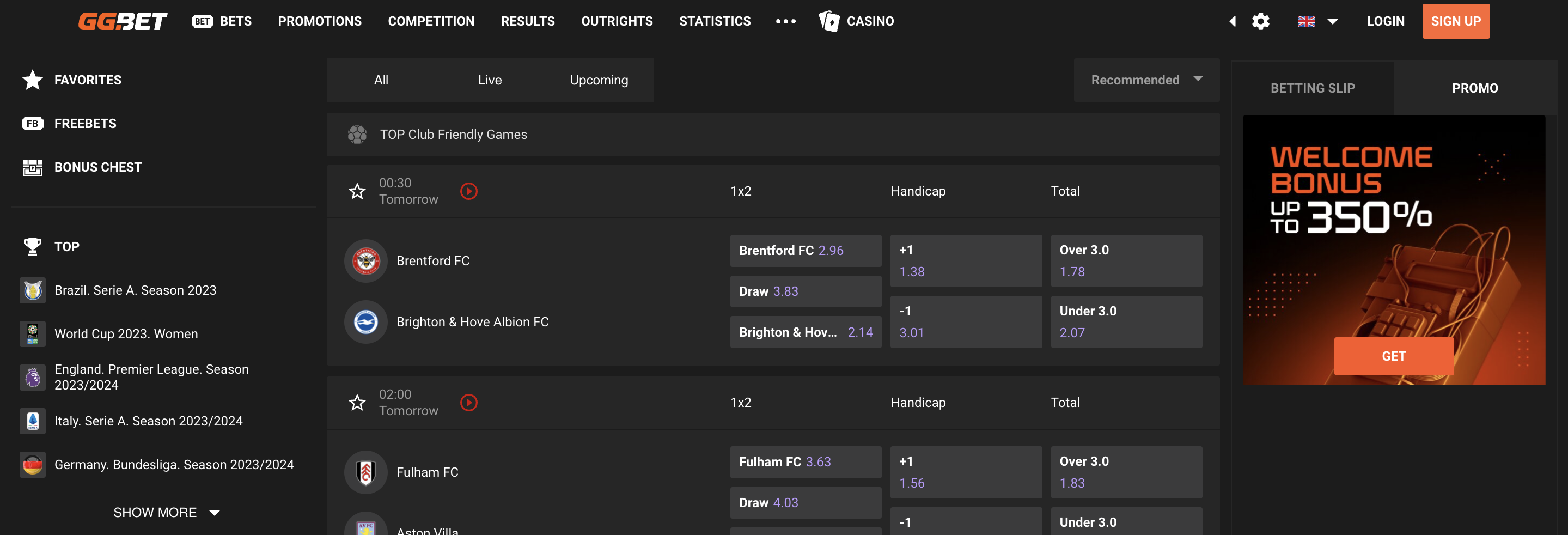1568x535 pixels.
Task: Click the BET badge icon
Action: (202, 21)
